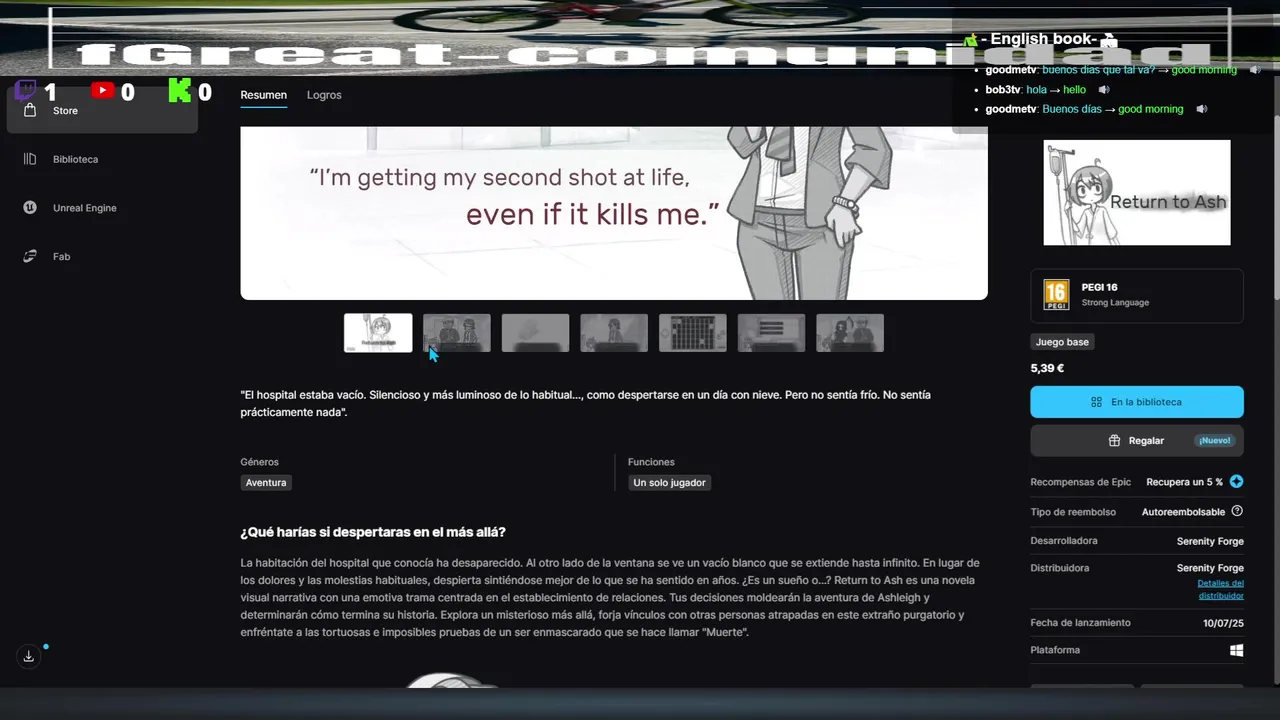Image resolution: width=1280 pixels, height=720 pixels.
Task: Click the Biblioteca library icon
Action: point(30,159)
